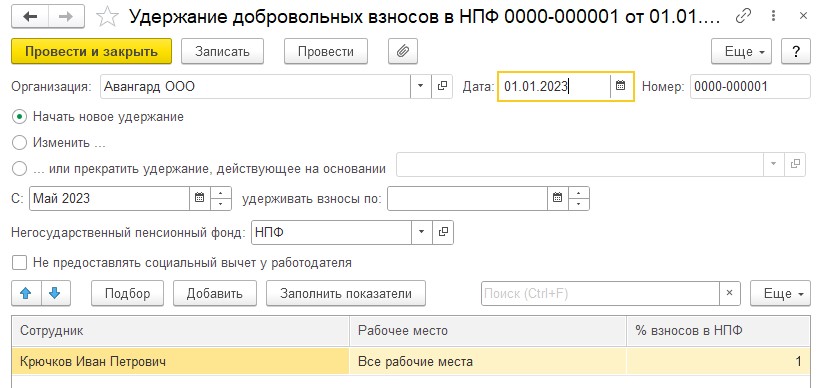Sort by Рабочее место column header
Viewport: 825px width, 388px height.
[488, 331]
